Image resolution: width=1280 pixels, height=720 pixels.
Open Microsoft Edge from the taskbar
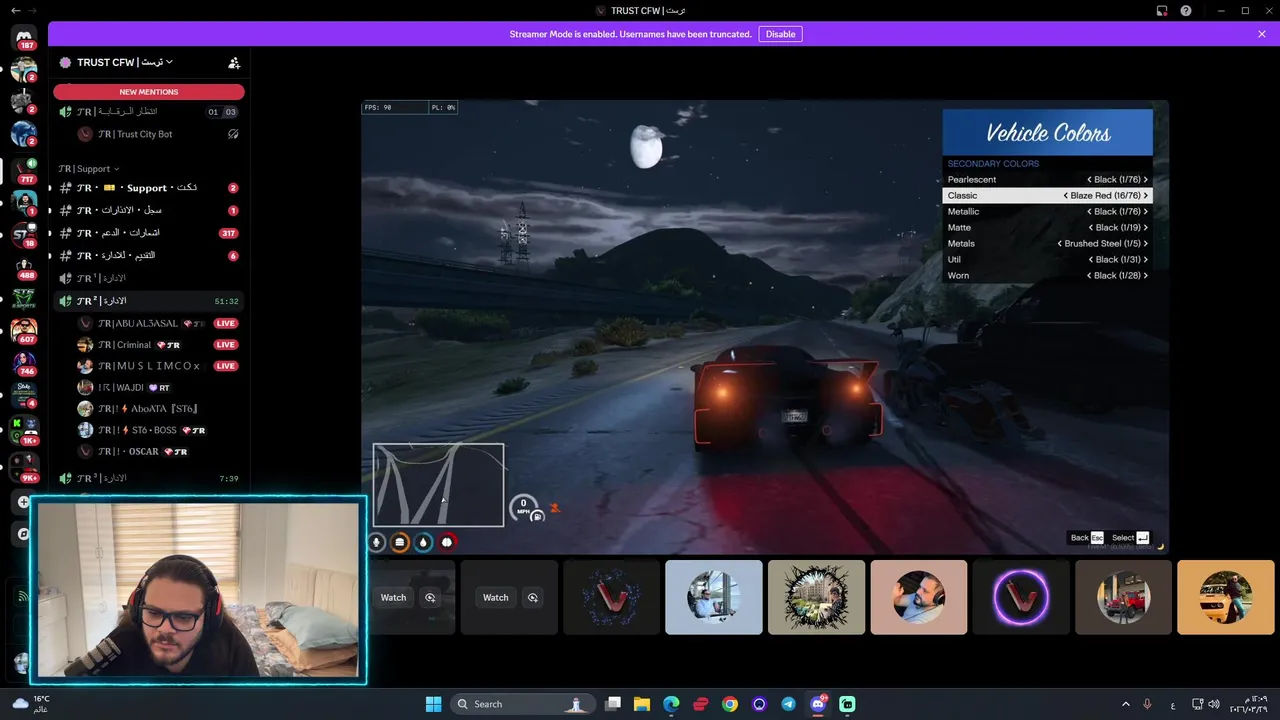(x=671, y=704)
